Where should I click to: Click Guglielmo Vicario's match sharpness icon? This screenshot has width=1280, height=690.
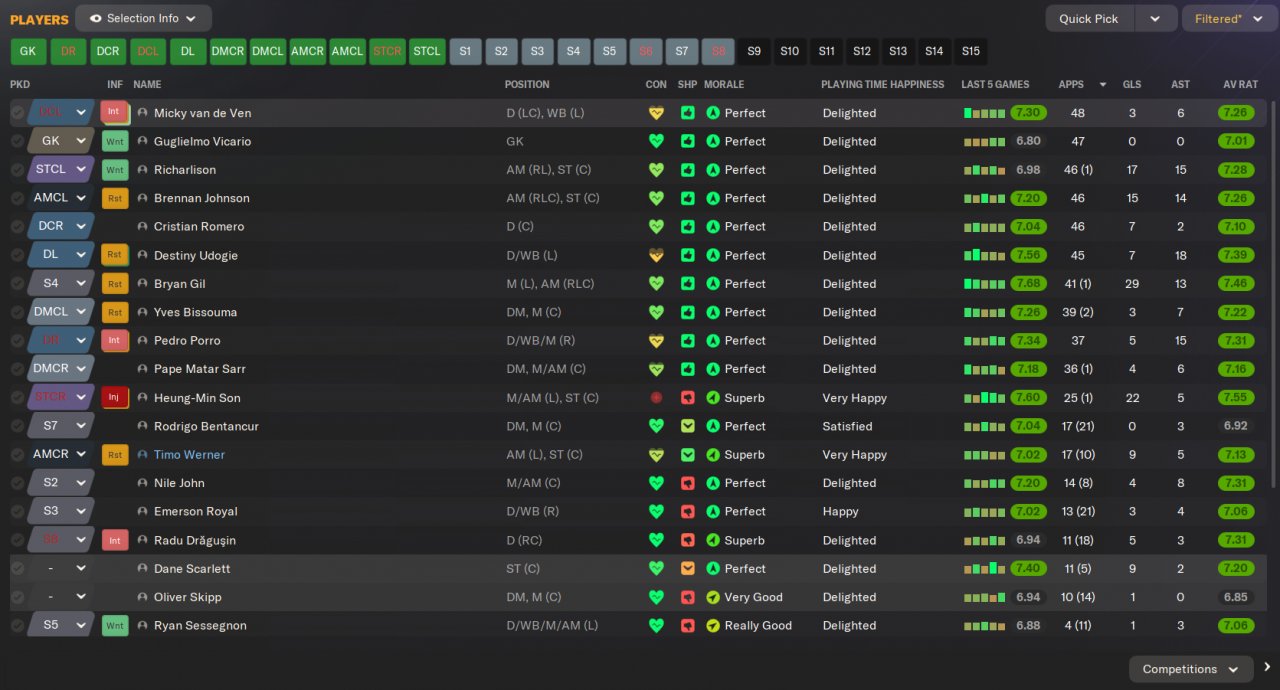[687, 141]
